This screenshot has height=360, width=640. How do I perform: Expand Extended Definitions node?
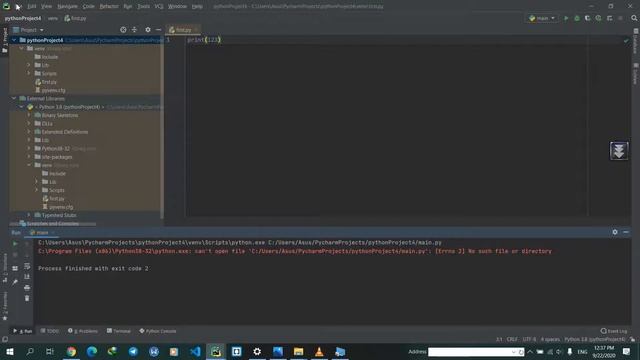[x=29, y=132]
